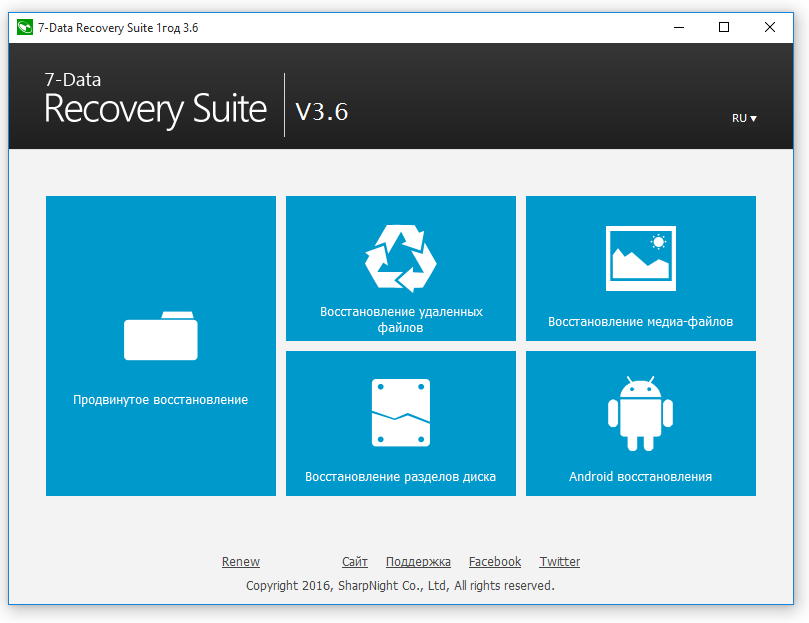
Task: Minimize the 7-Data Recovery Suite window
Action: click(x=679, y=27)
